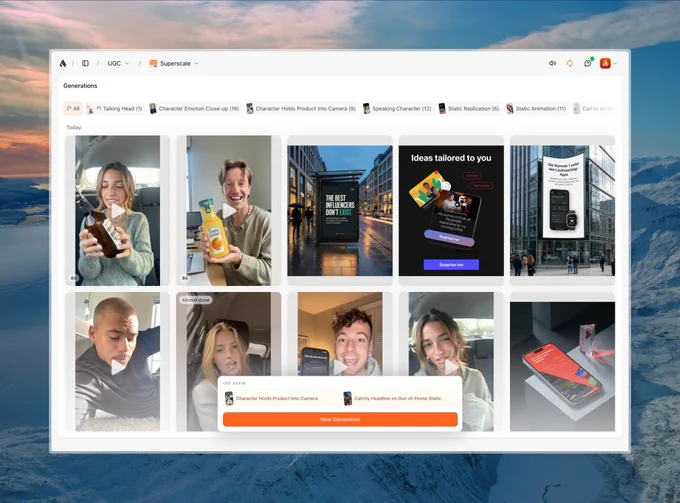Click the orange refresh credits icon
This screenshot has width=680, height=503.
pos(570,63)
